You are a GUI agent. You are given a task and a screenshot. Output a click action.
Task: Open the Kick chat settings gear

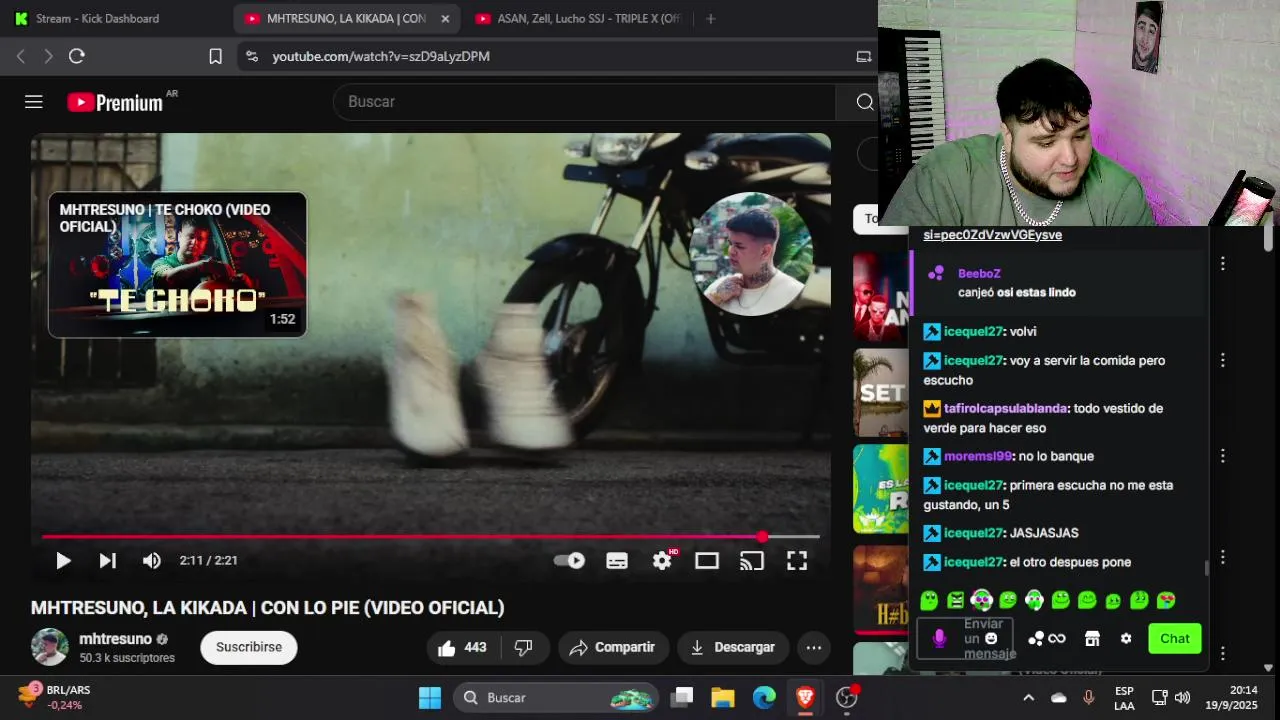[1126, 638]
